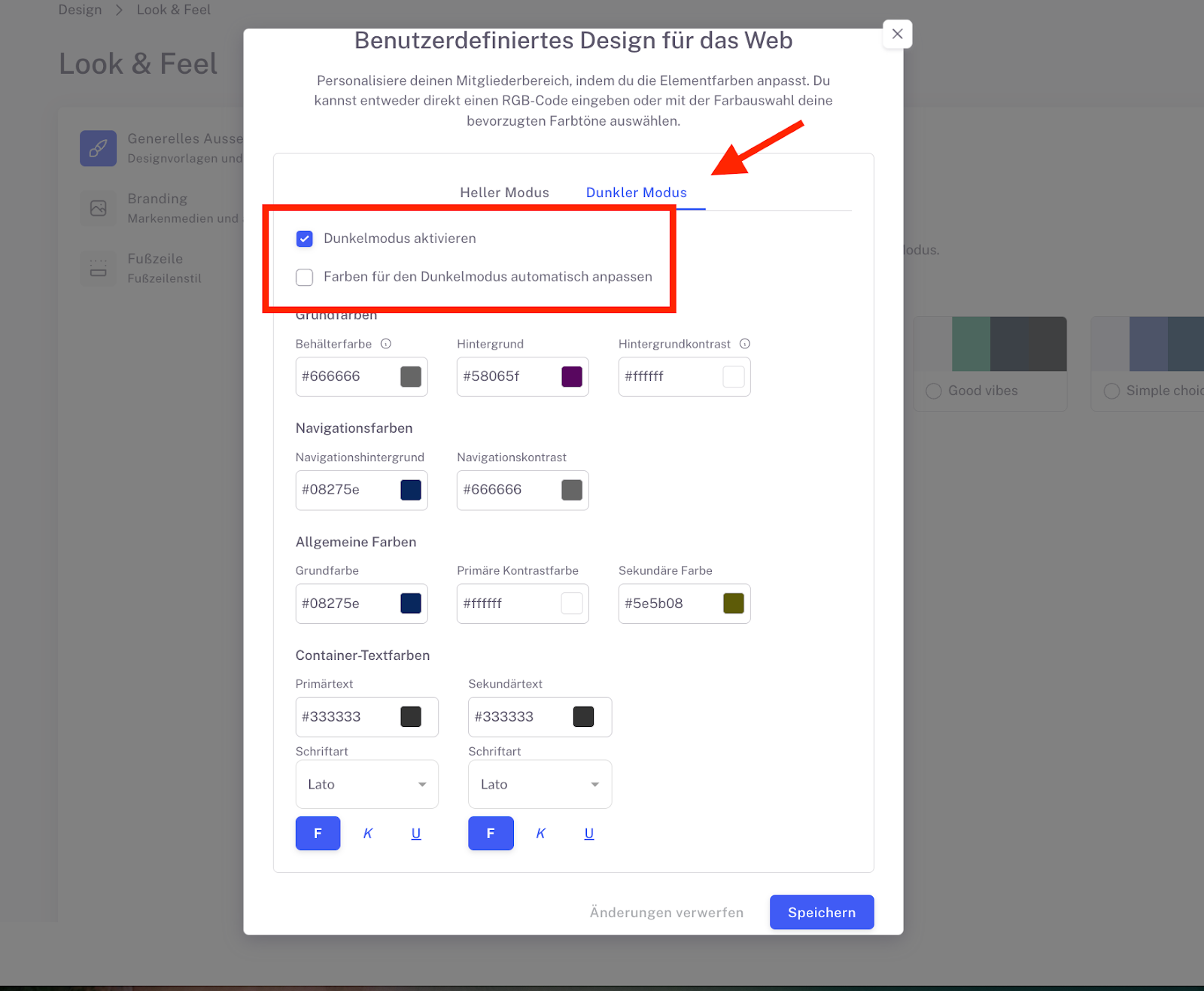Screen dimensions: 1204x991
Task: Open Hintergrundkontrast white color swatch
Action: point(734,376)
